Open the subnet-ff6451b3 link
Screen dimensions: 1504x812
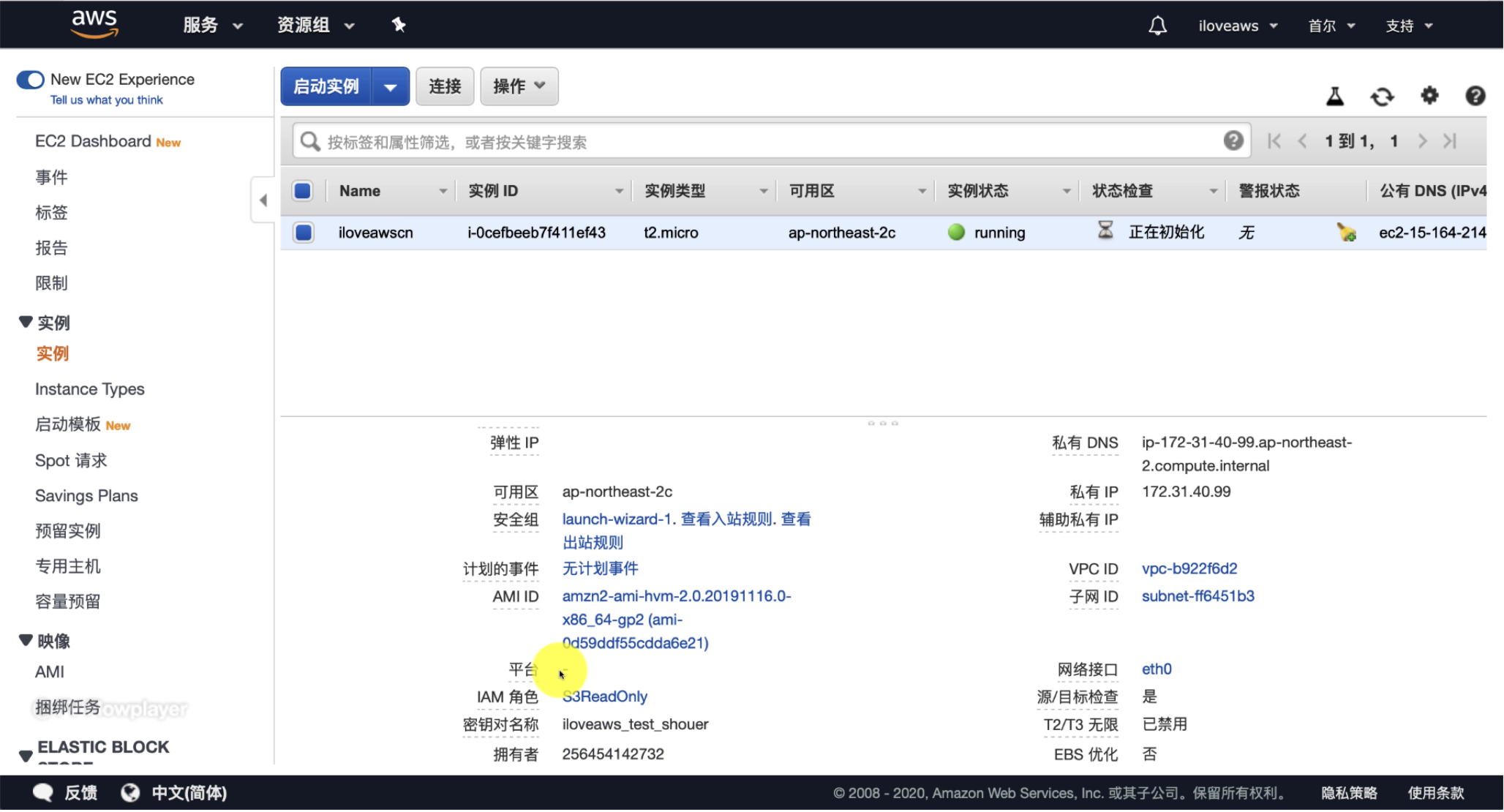[1198, 595]
